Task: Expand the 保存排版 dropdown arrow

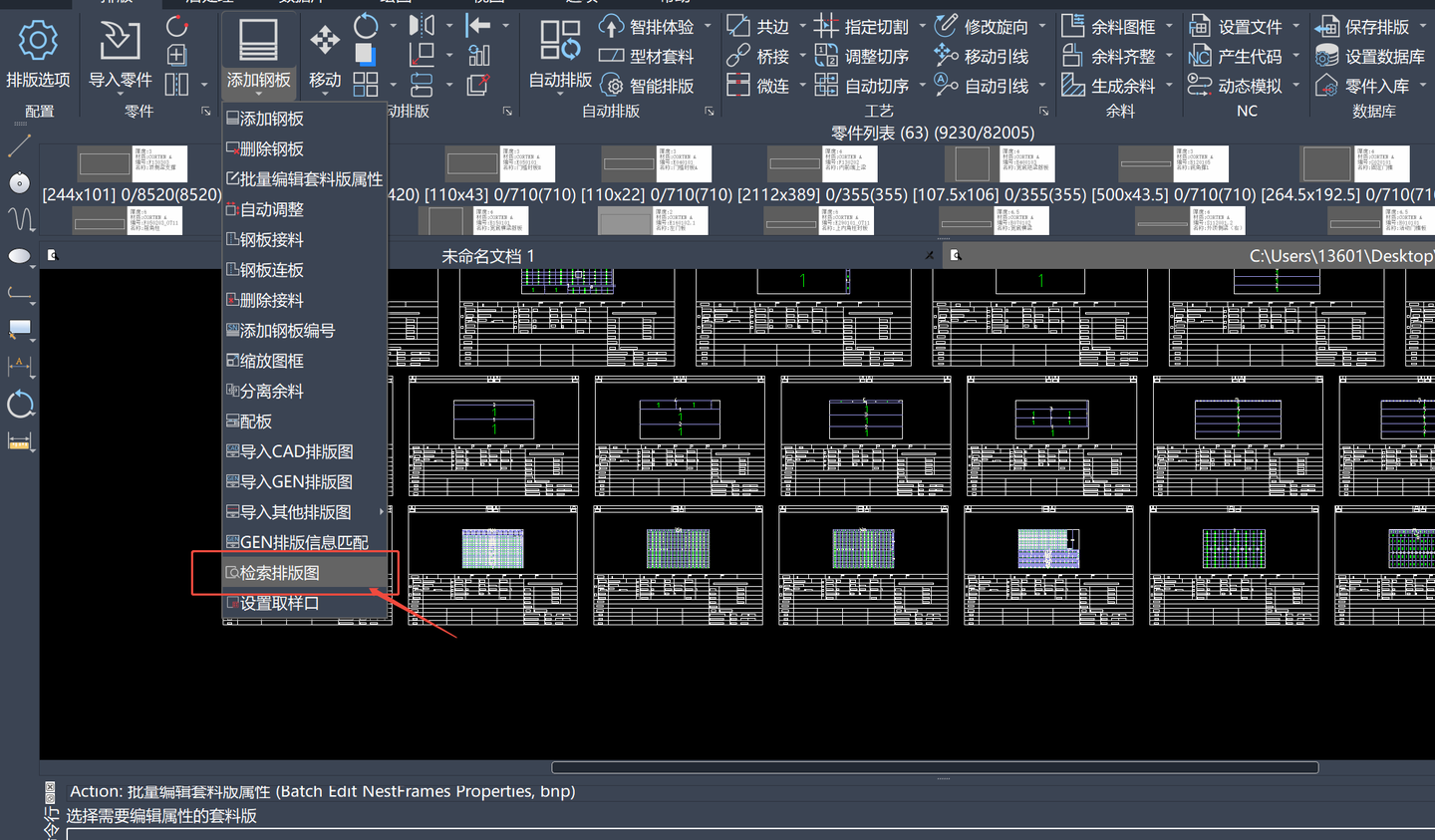Action: coord(1422,26)
